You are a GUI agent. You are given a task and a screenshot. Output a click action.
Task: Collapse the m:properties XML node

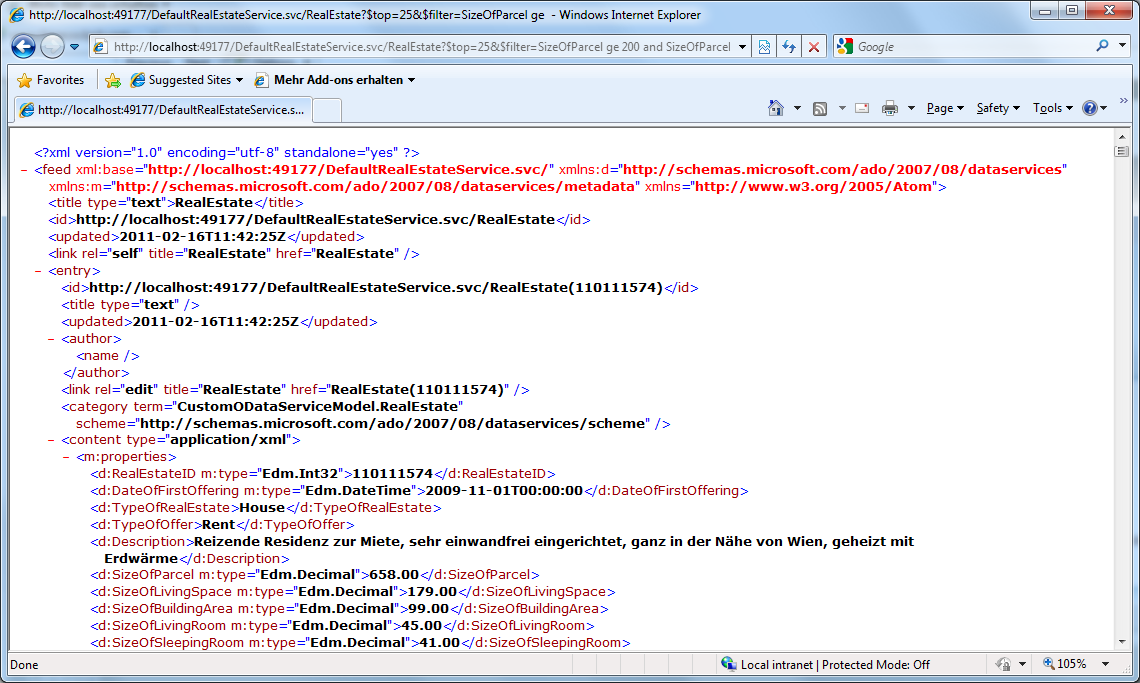point(65,458)
